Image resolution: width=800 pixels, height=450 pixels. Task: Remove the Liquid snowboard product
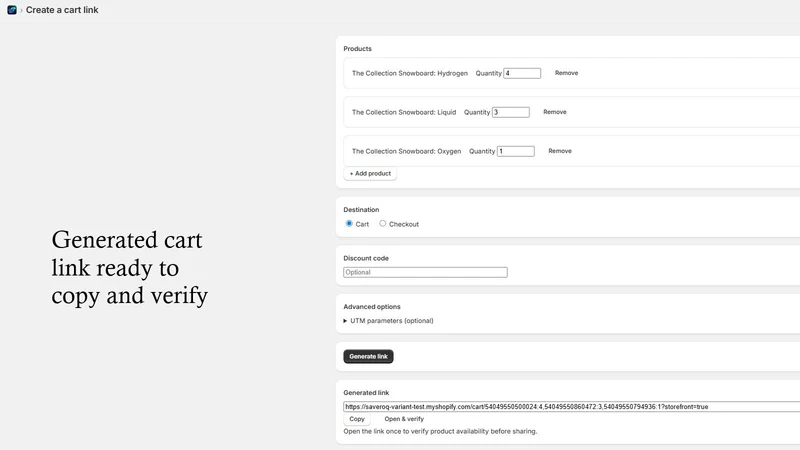tap(555, 112)
